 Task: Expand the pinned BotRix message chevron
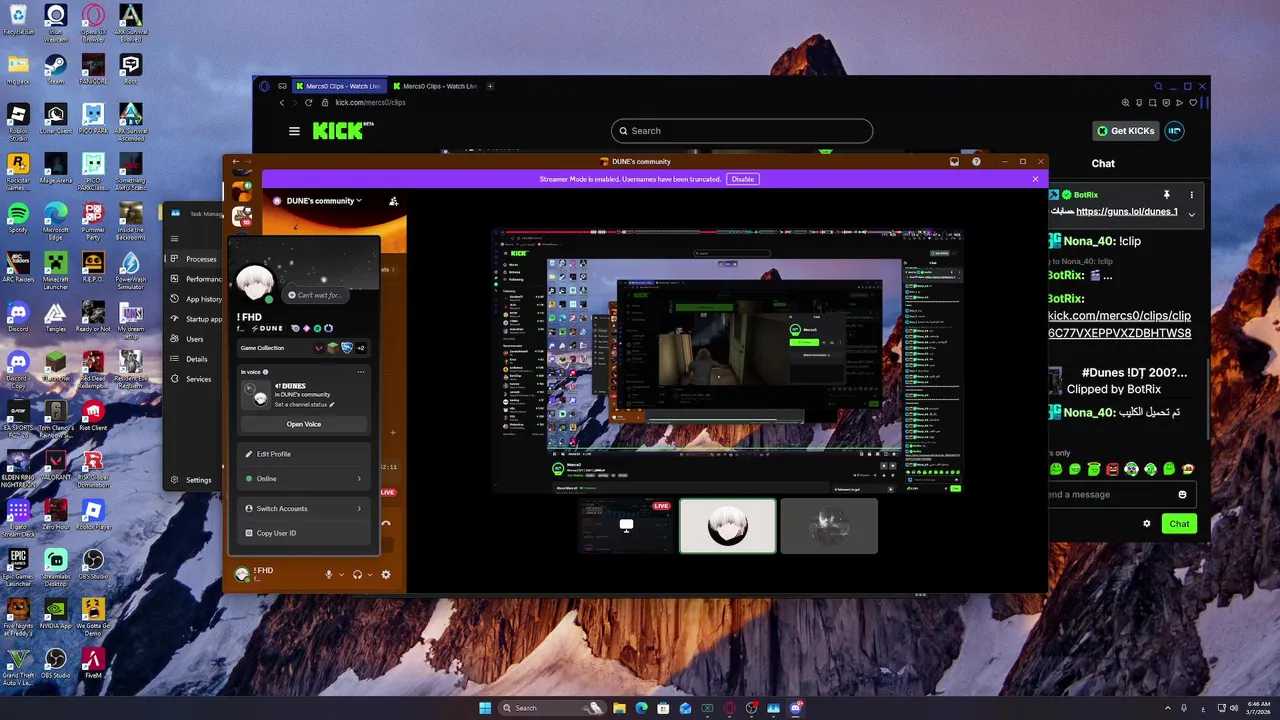[1191, 214]
